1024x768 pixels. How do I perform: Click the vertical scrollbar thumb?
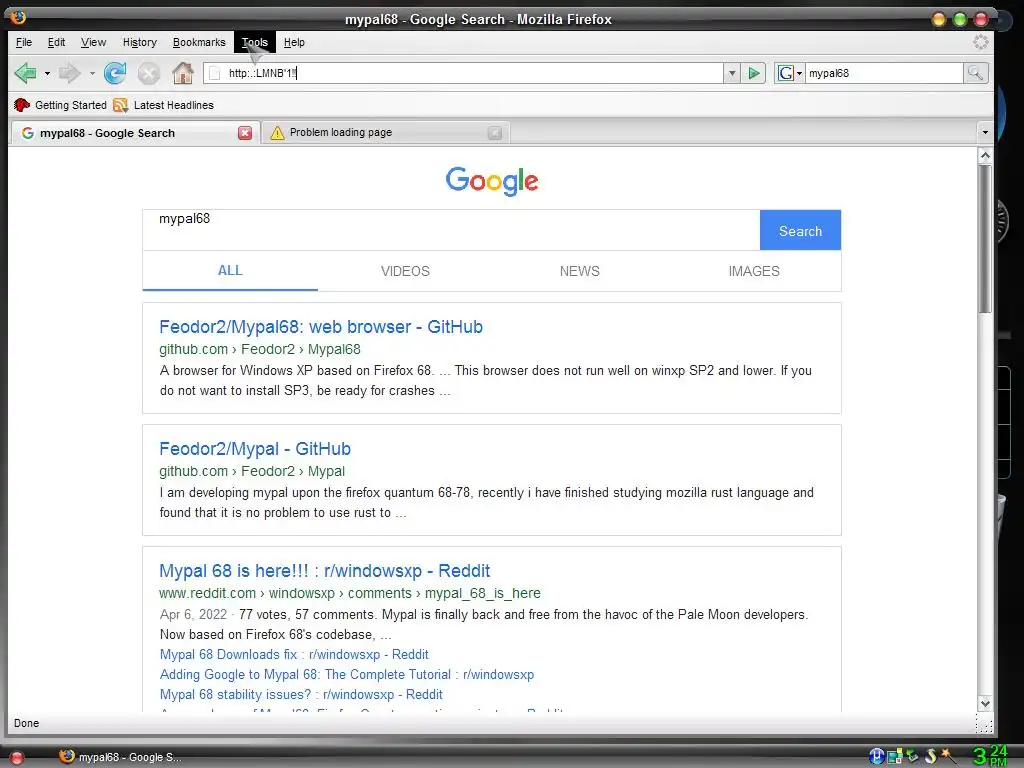pos(985,238)
